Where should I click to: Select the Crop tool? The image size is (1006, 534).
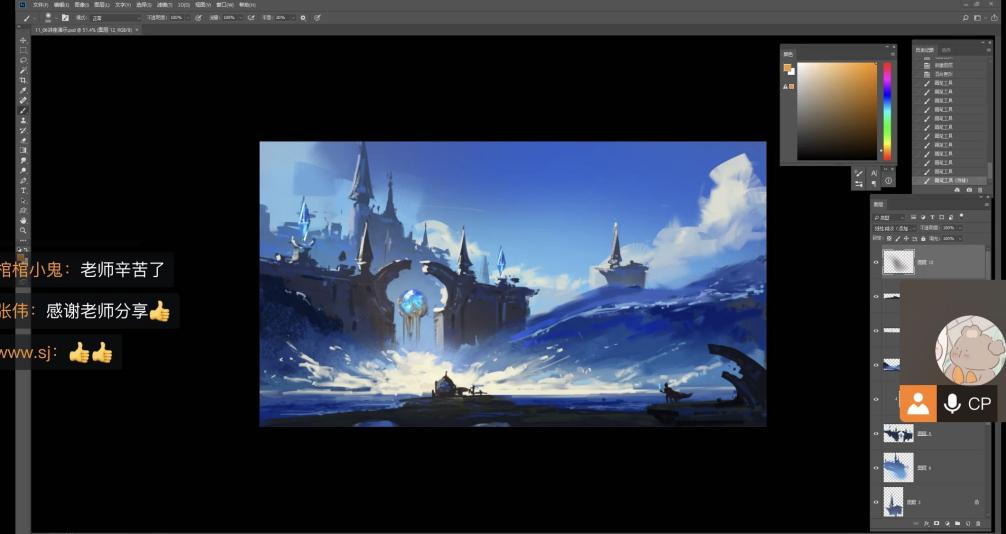pos(23,80)
